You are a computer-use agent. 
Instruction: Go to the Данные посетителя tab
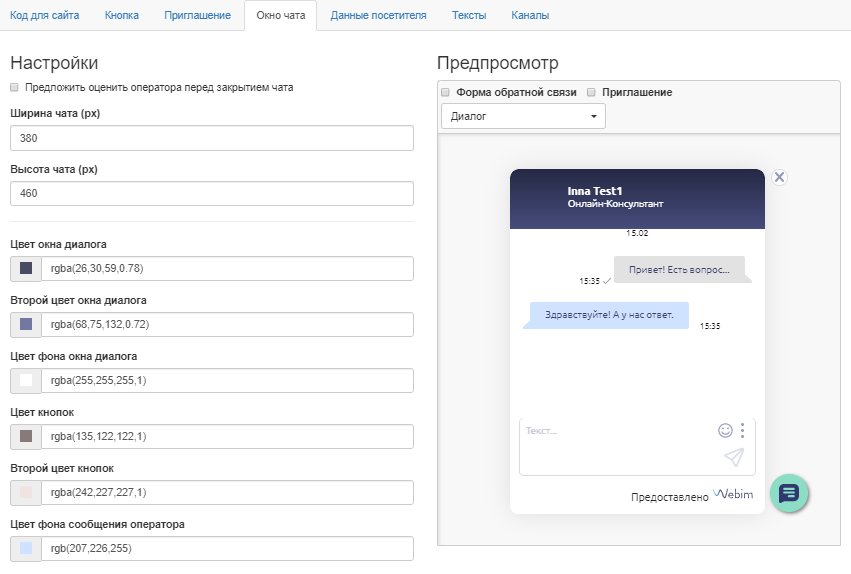click(378, 16)
